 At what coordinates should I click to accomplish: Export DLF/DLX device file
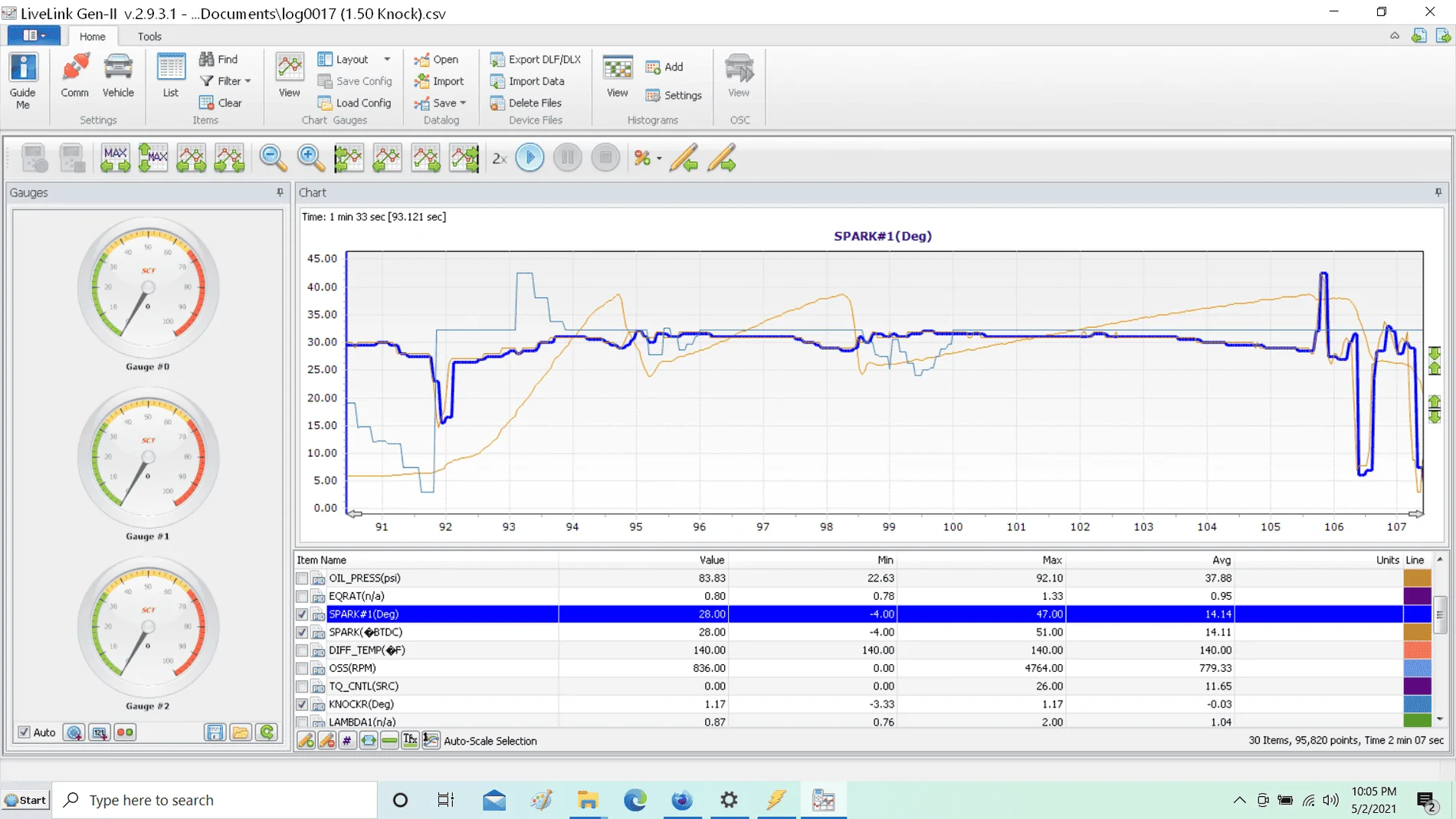536,59
